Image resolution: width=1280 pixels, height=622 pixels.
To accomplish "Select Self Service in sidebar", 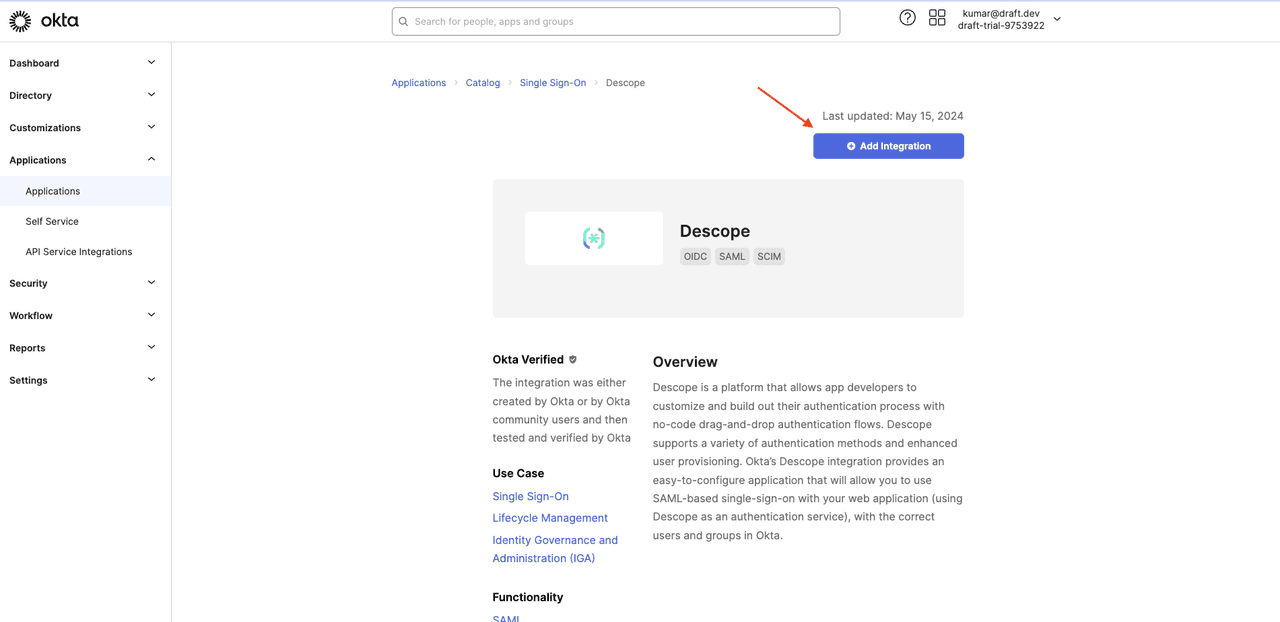I will click(52, 221).
